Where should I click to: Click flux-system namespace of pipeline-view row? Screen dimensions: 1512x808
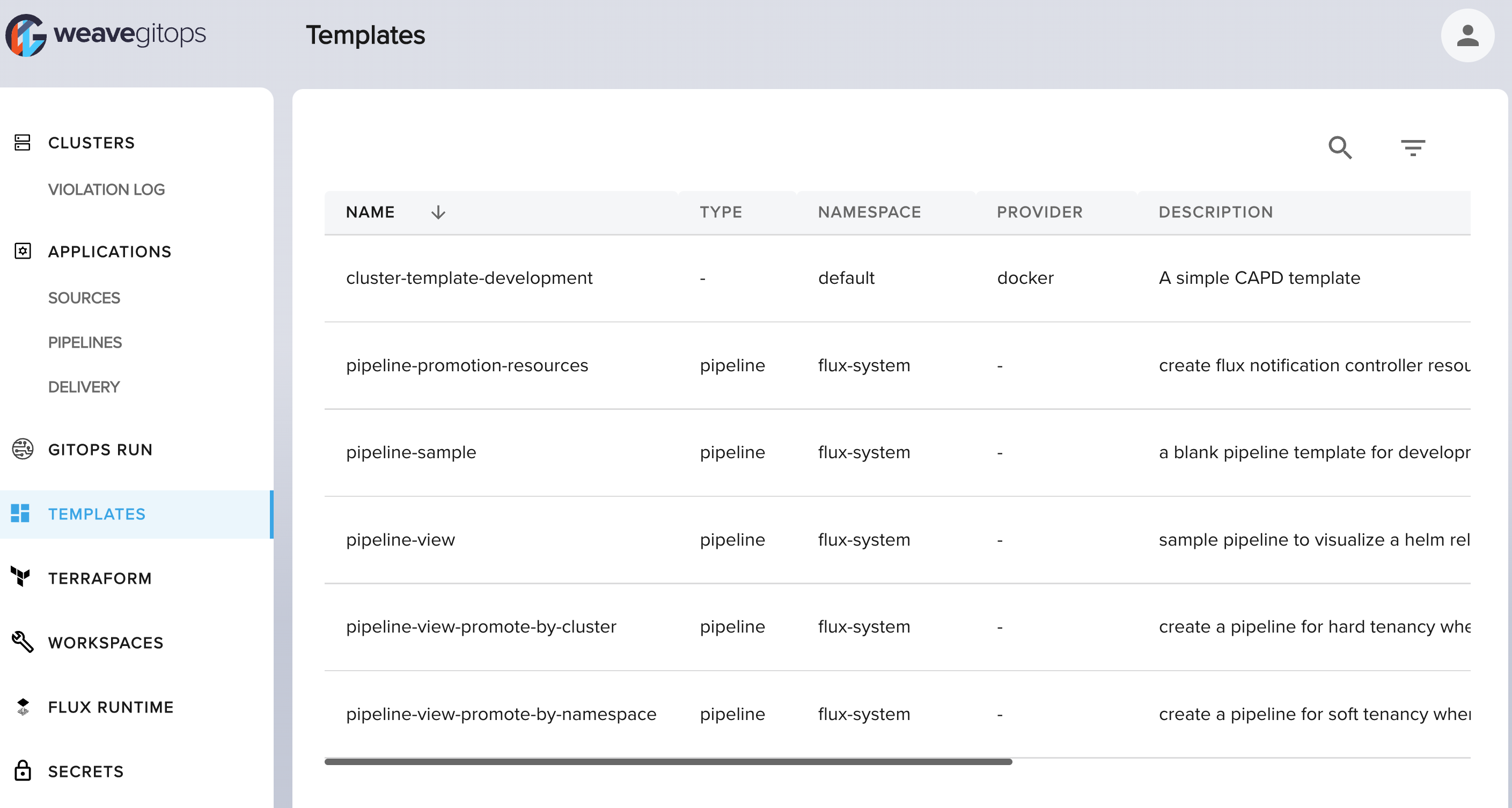(864, 539)
